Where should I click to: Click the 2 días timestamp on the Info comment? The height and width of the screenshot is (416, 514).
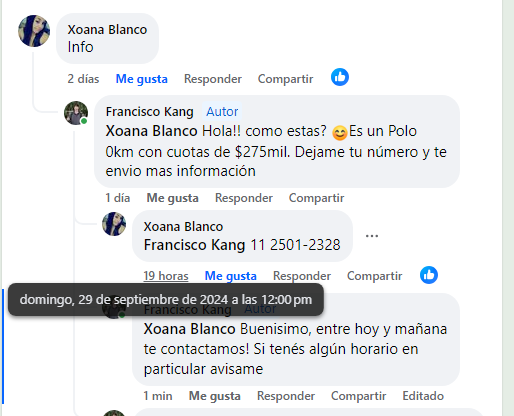point(83,79)
